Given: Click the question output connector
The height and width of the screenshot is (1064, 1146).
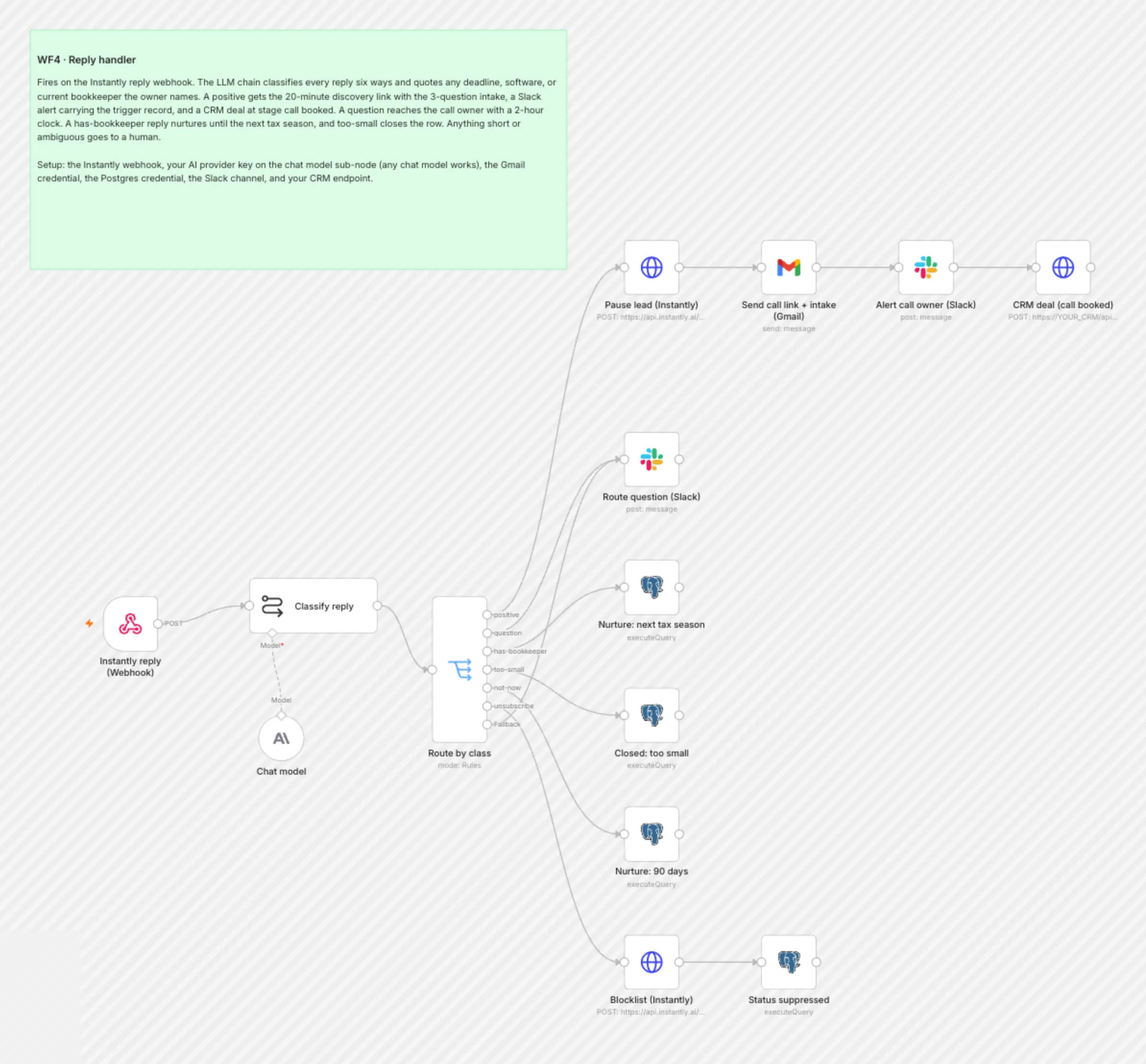Looking at the screenshot, I should coord(487,633).
